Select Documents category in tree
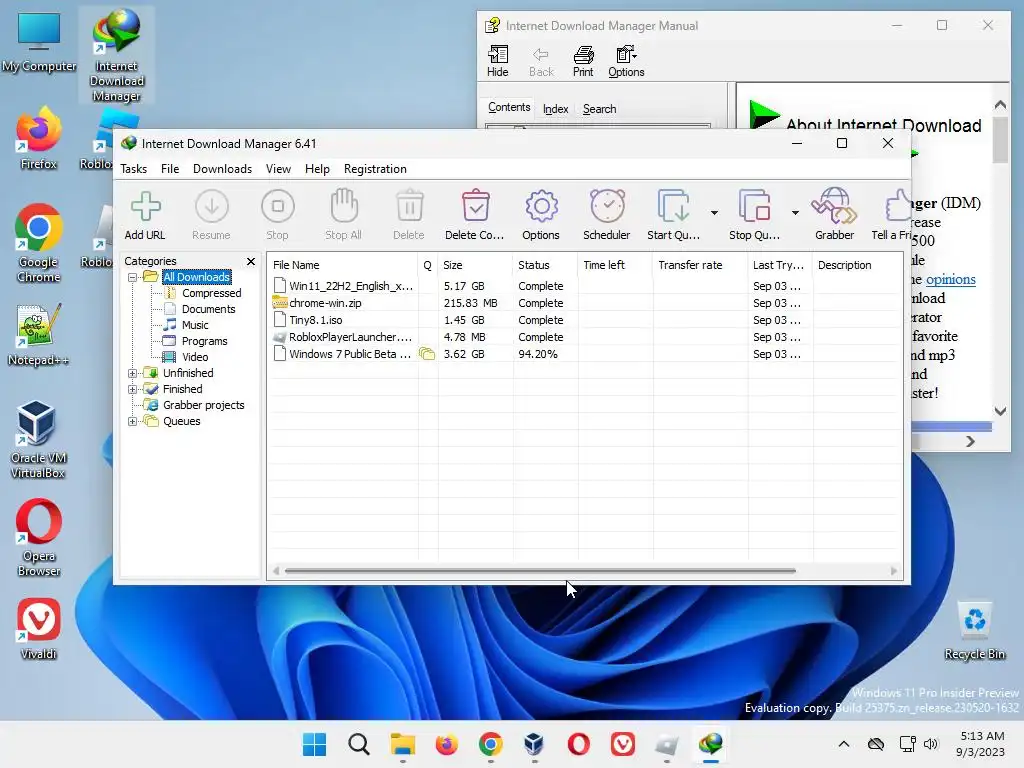Viewport: 1024px width, 768px height. 208,309
